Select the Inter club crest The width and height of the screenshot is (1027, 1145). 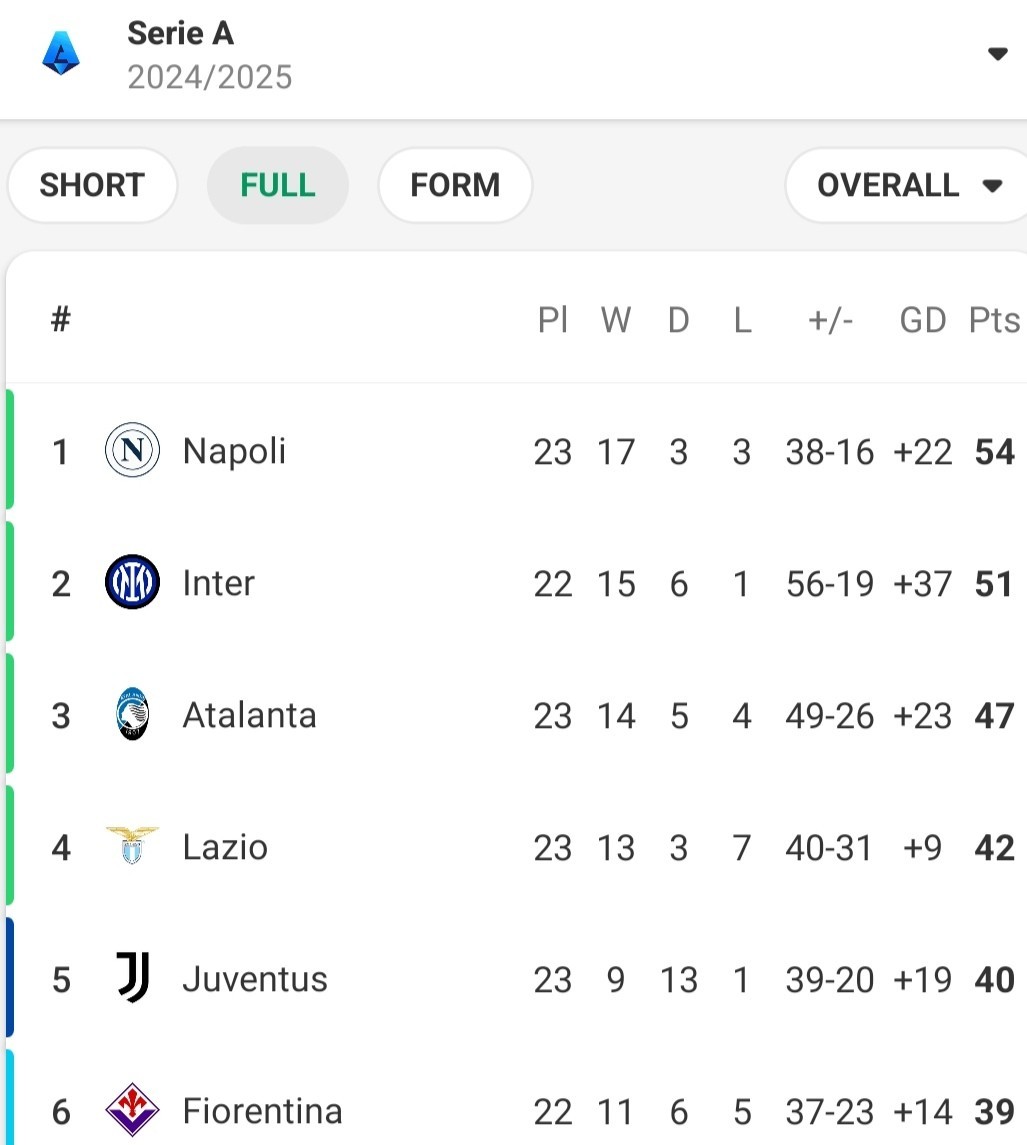(x=132, y=582)
